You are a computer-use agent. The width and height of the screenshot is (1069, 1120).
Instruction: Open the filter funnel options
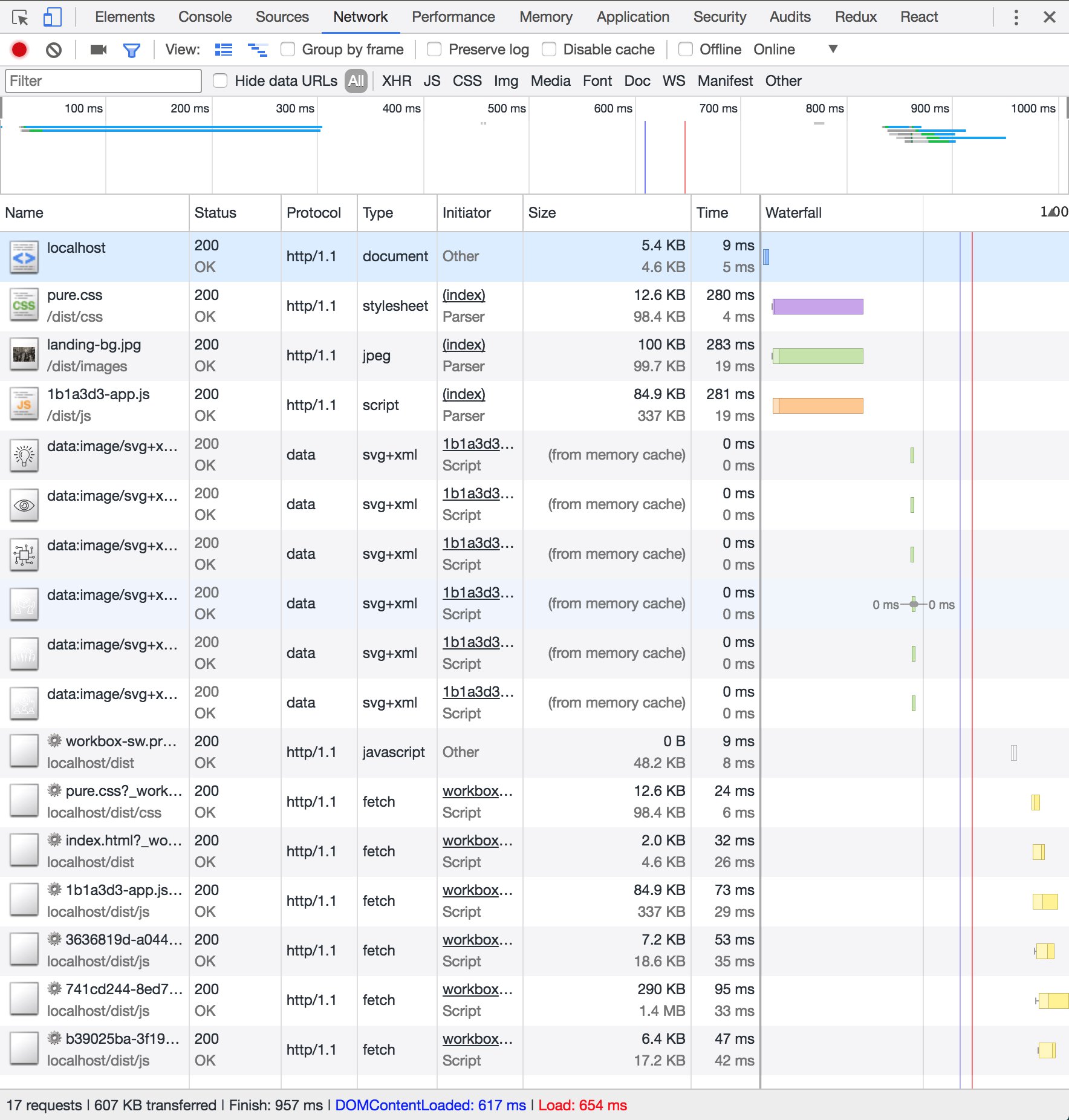(132, 50)
